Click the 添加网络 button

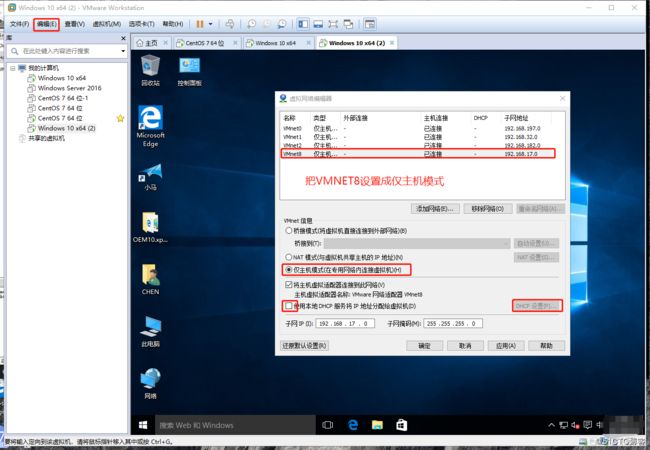(434, 209)
